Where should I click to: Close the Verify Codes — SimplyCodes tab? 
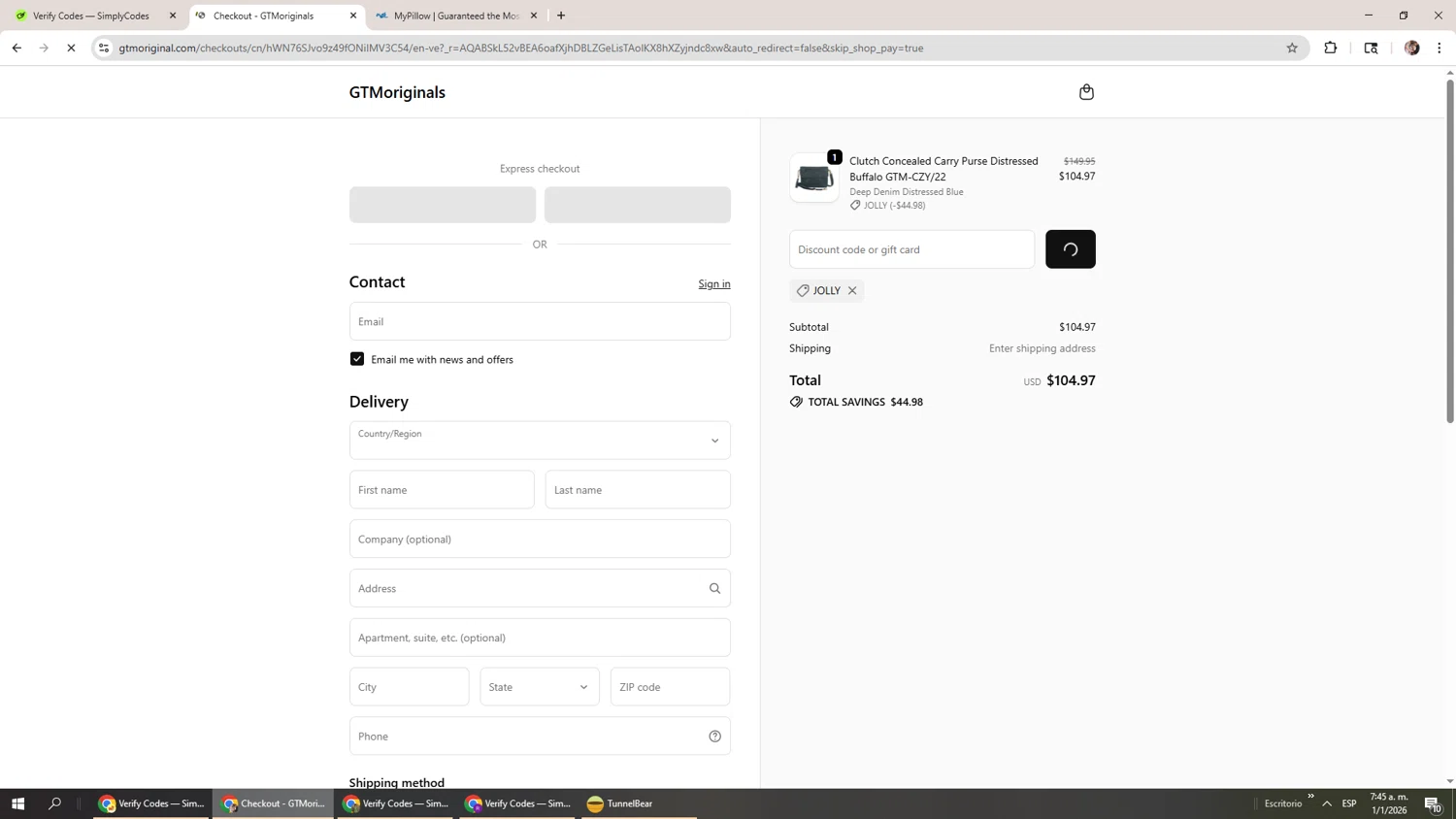pyautogui.click(x=173, y=16)
